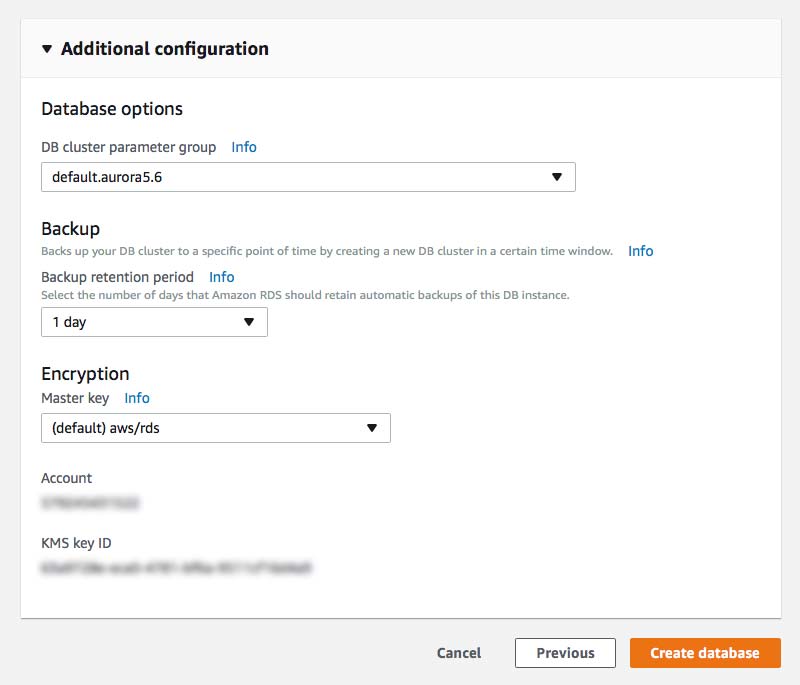Open the Master key dropdown
The image size is (800, 685).
coord(216,428)
